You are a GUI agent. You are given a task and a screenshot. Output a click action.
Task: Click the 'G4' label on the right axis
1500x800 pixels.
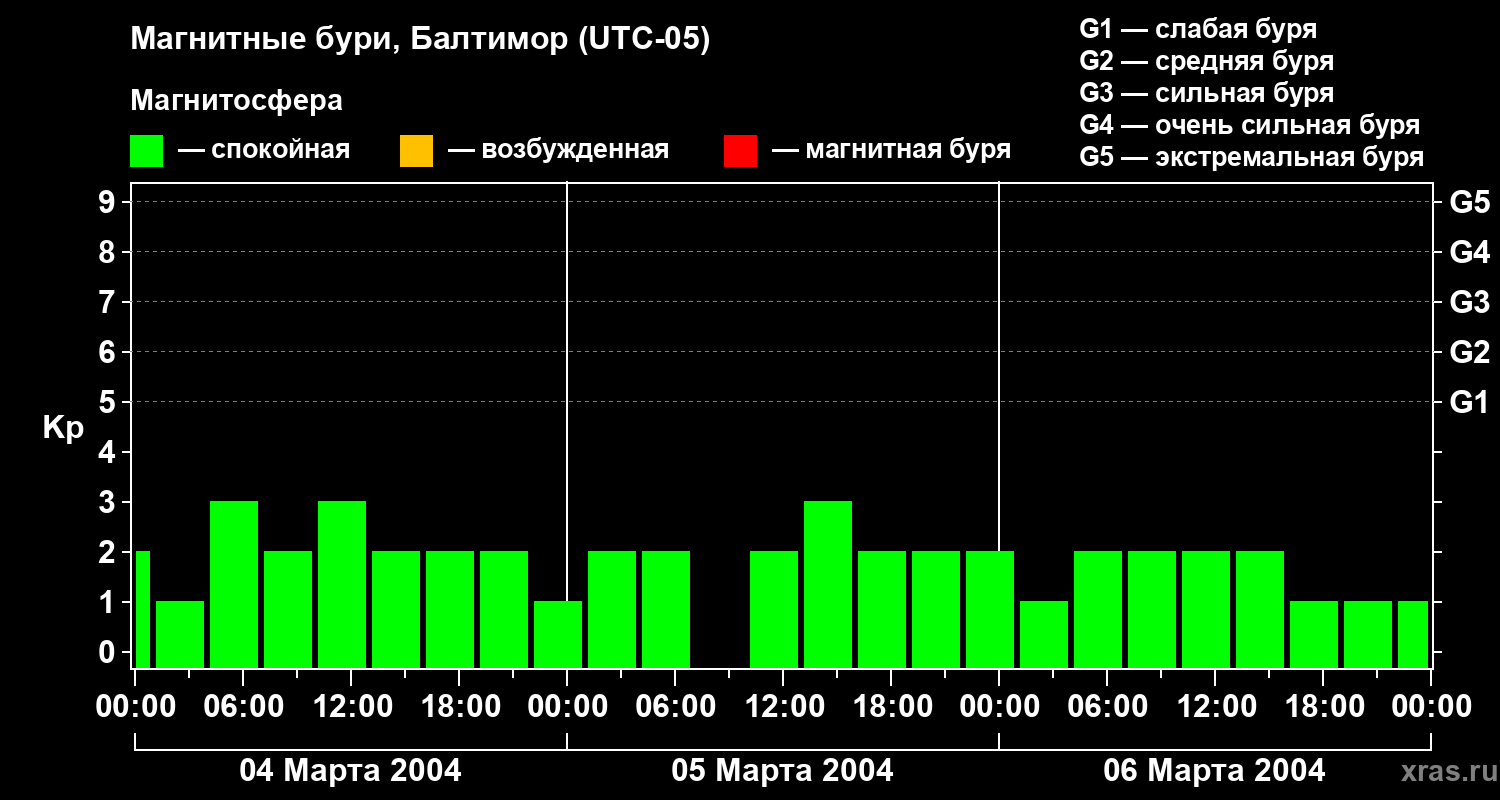(1469, 252)
